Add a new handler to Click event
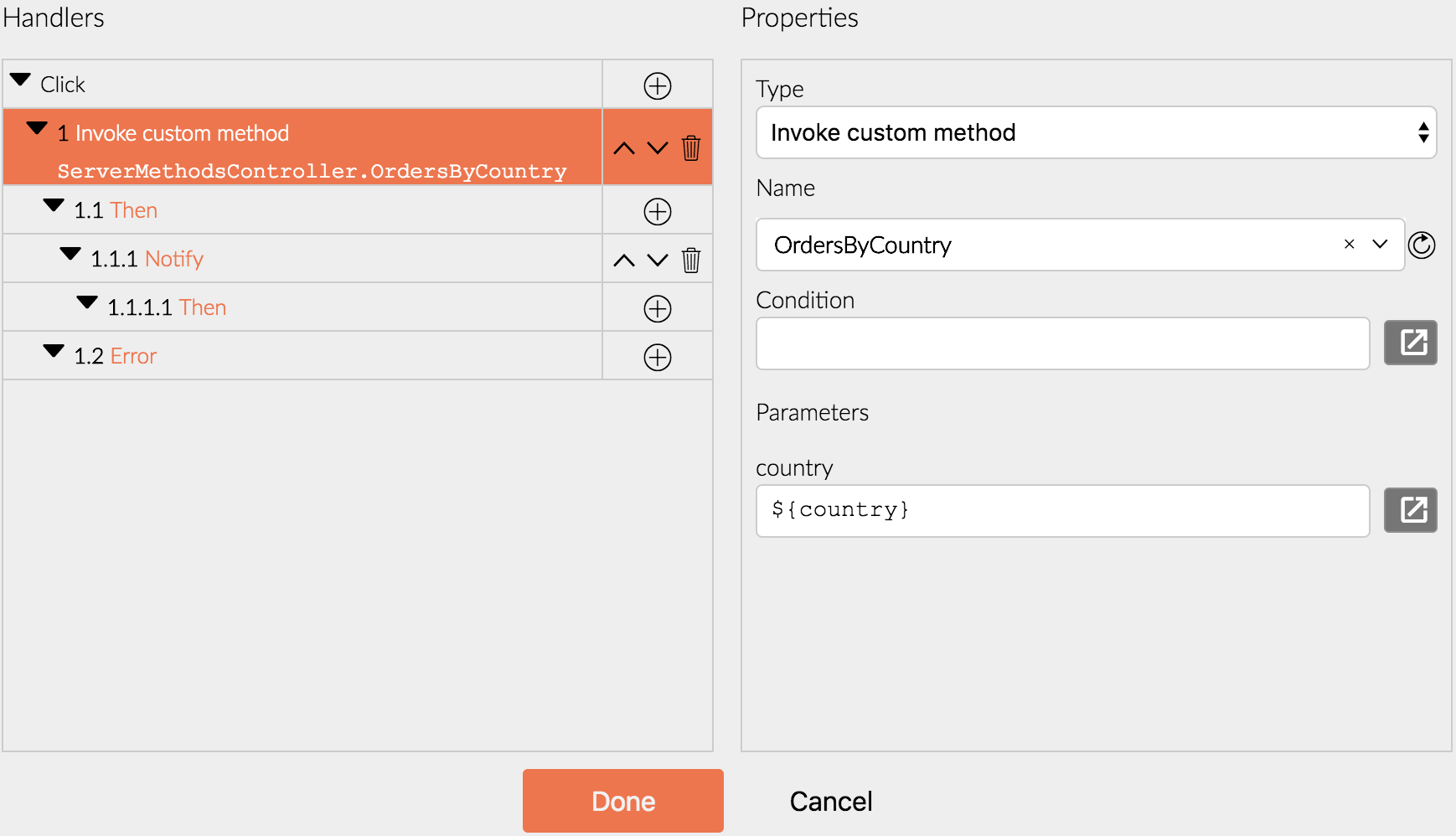This screenshot has height=836, width=1456. pyautogui.click(x=657, y=85)
